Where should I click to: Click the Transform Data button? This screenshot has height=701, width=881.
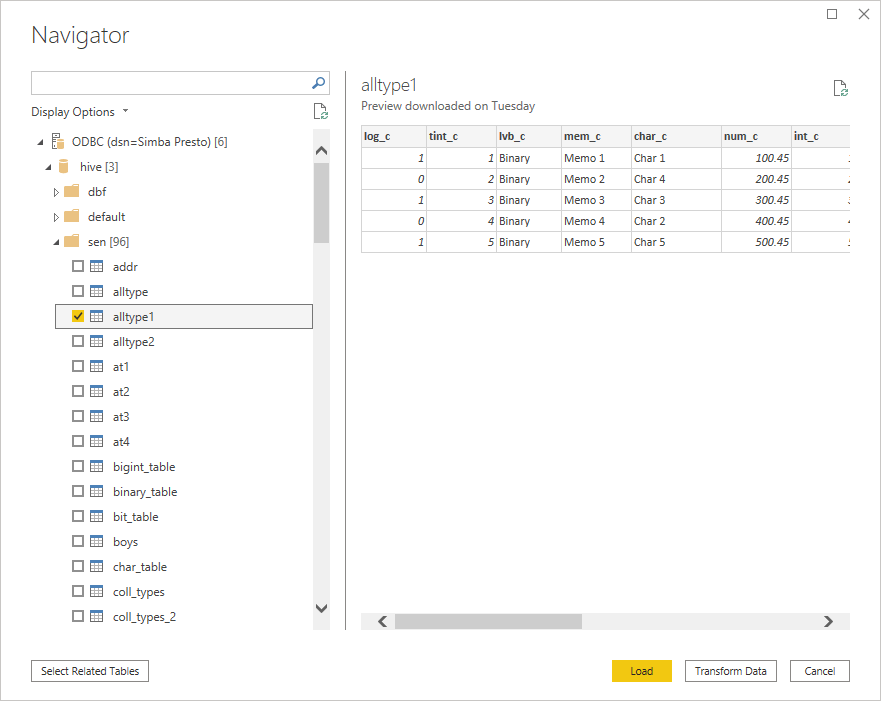tap(730, 671)
